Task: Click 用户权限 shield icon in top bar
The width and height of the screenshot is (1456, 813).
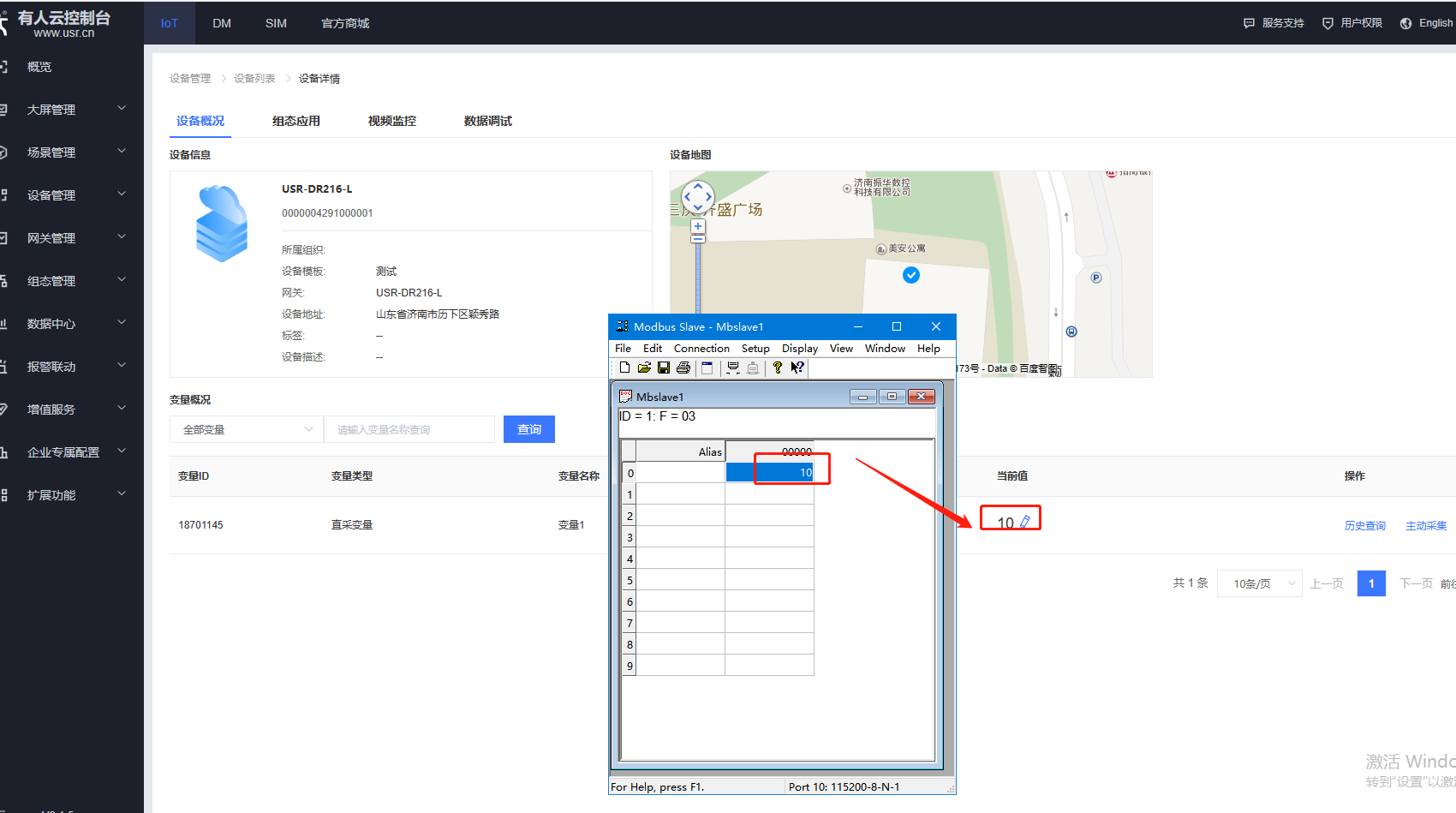Action: pyautogui.click(x=1328, y=23)
